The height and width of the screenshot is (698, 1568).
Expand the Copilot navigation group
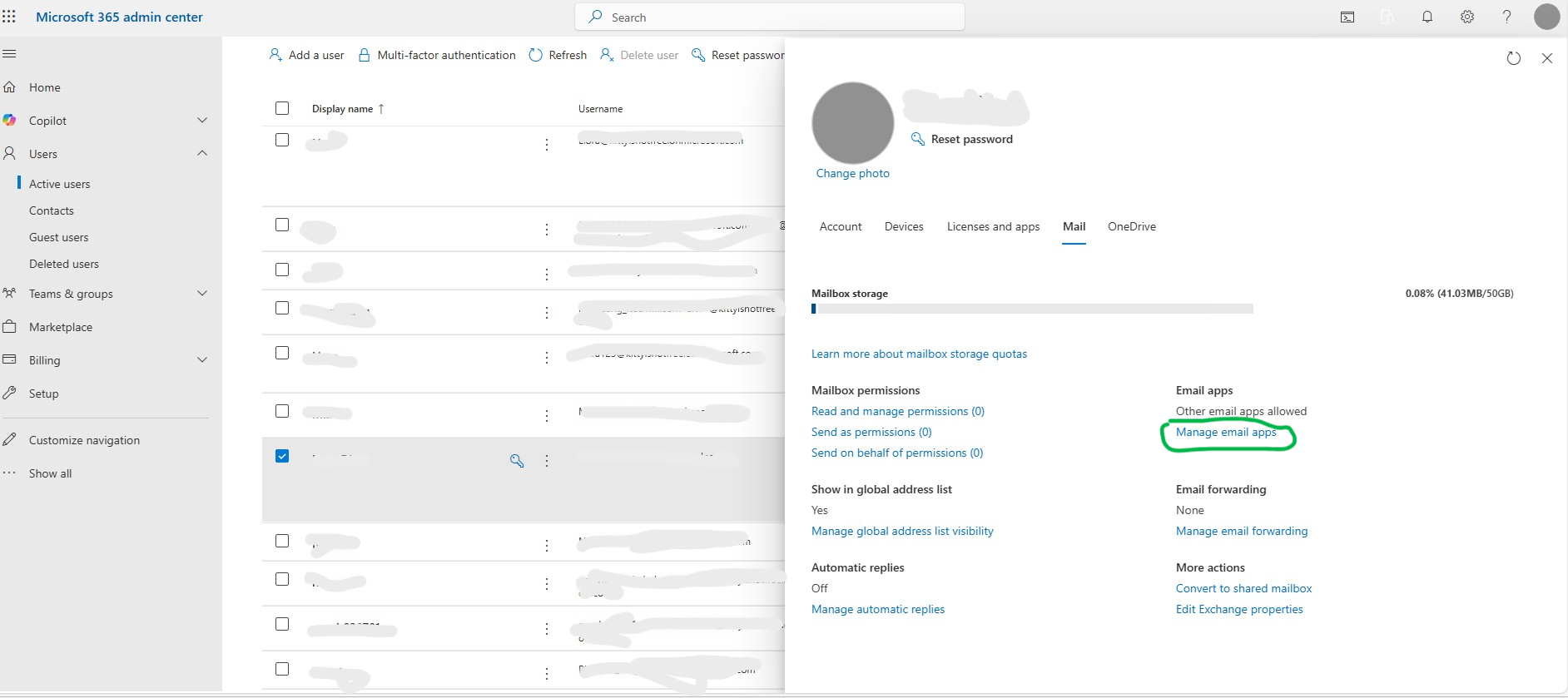(202, 120)
